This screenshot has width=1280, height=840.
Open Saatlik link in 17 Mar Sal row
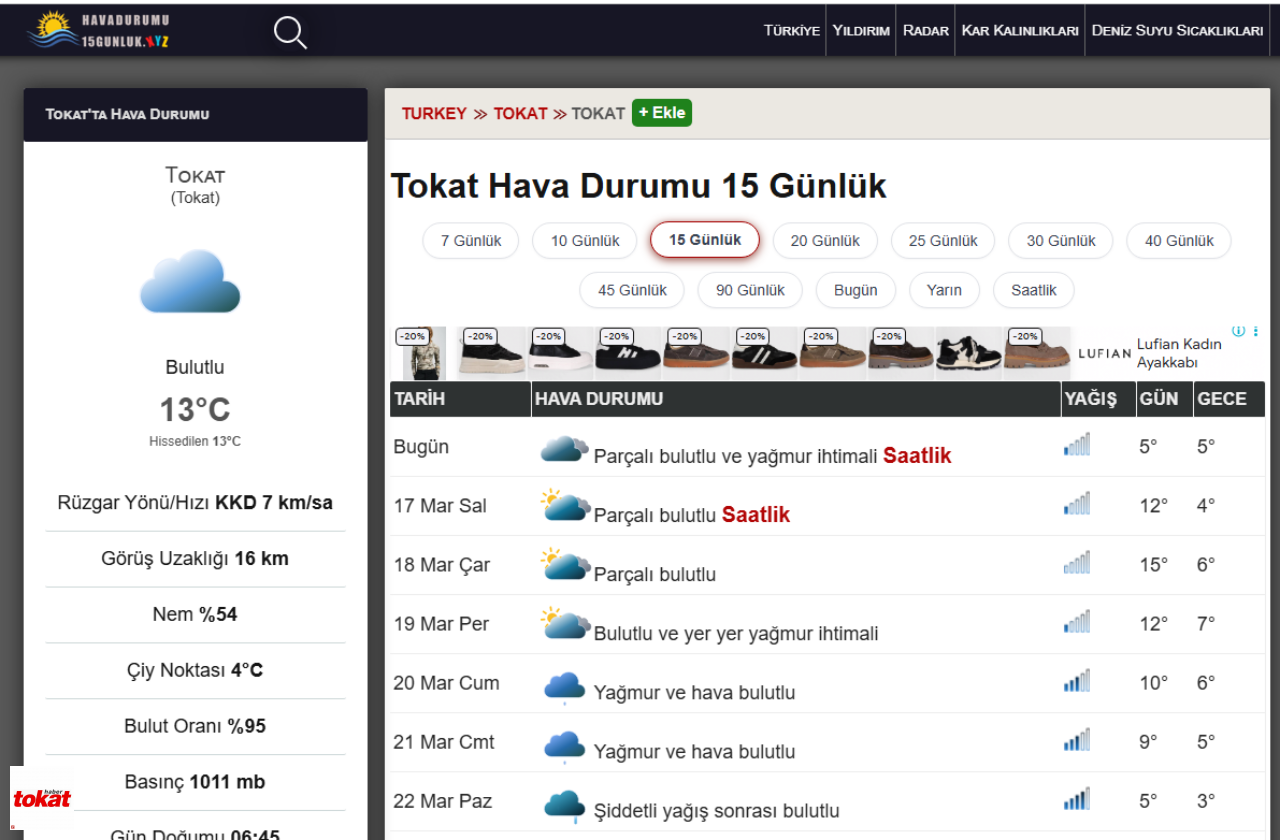756,515
